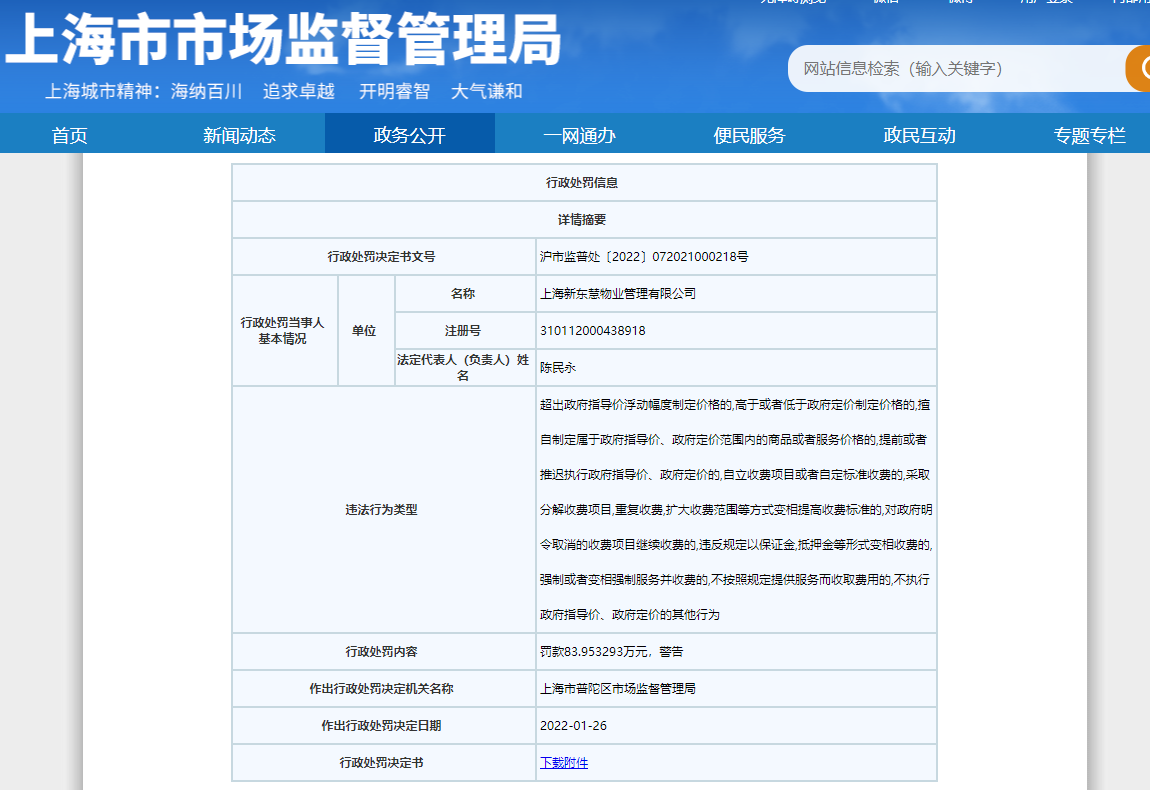Select the 政务公开 navigation tab
Screen dimensions: 1150x790
(409, 134)
